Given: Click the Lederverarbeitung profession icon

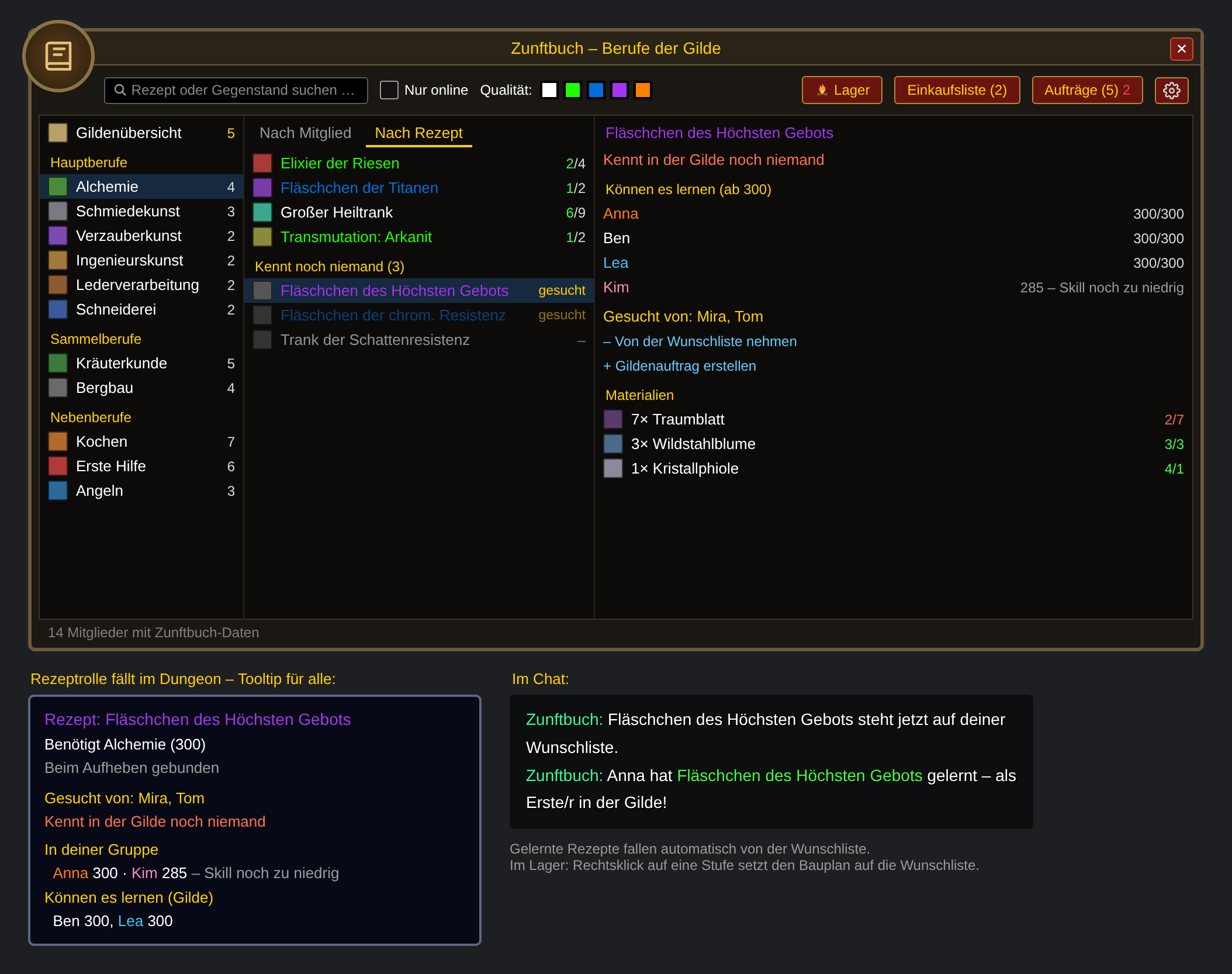Looking at the screenshot, I should [58, 285].
